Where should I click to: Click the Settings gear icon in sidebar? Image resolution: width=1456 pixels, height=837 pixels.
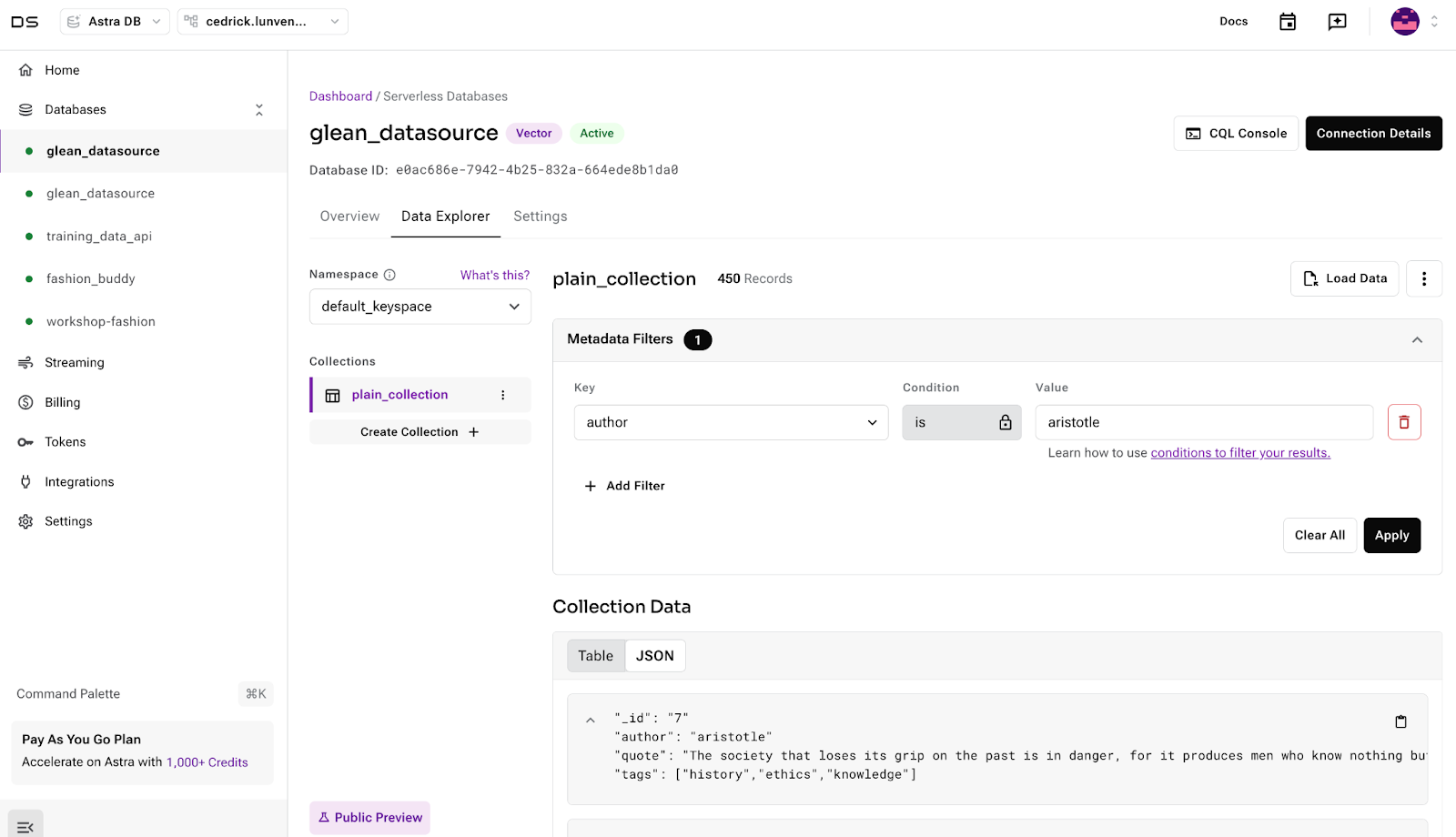click(25, 521)
